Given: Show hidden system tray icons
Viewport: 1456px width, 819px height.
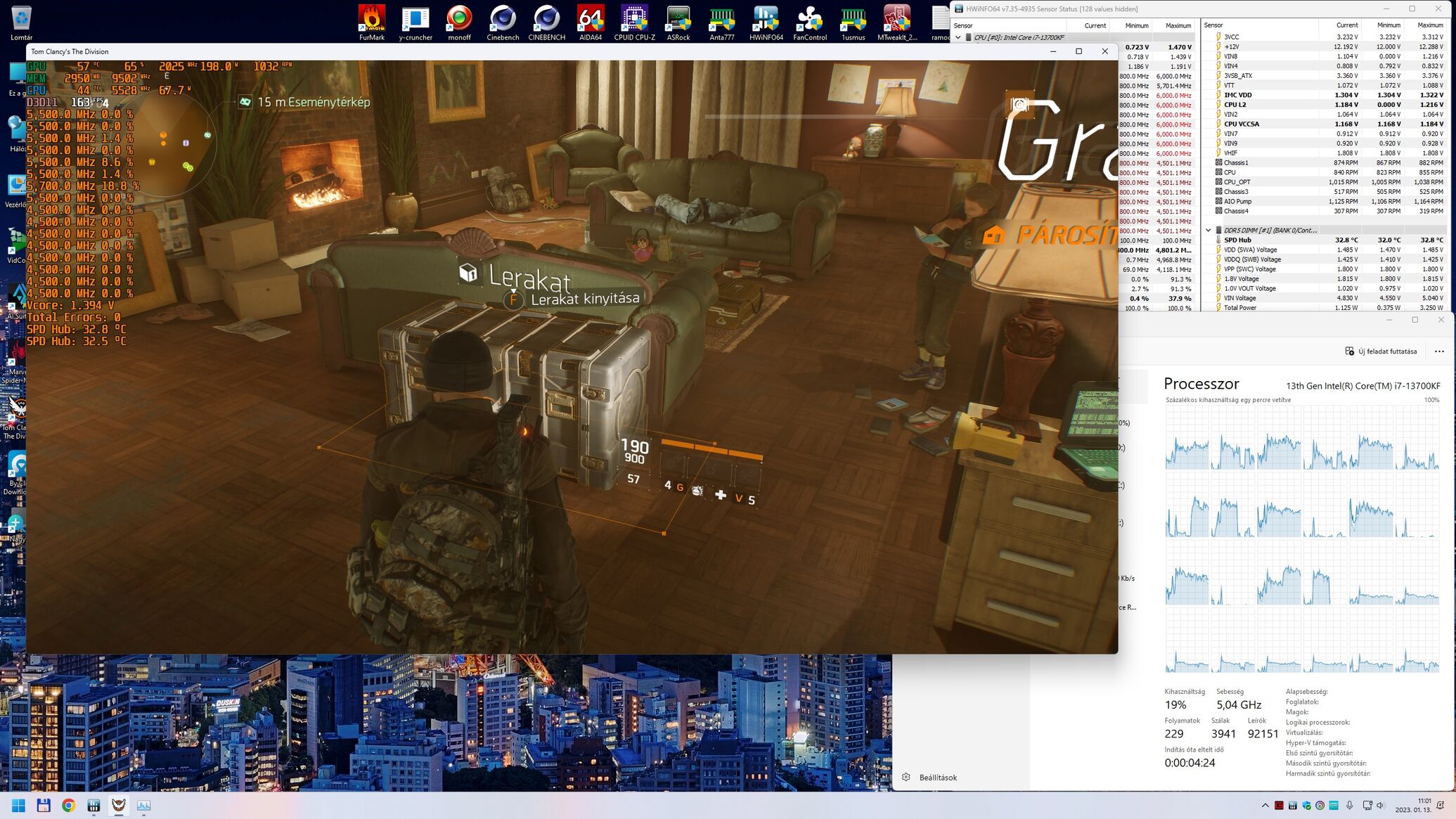Looking at the screenshot, I should click(x=1265, y=806).
